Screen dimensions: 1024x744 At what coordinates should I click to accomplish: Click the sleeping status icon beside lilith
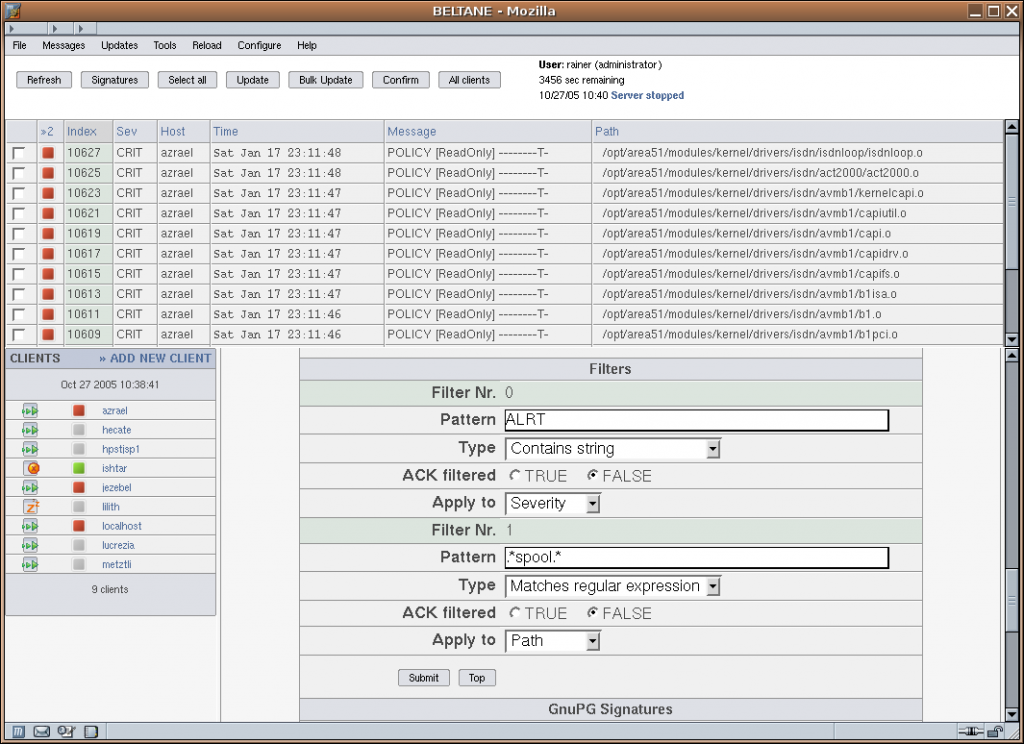(x=30, y=507)
